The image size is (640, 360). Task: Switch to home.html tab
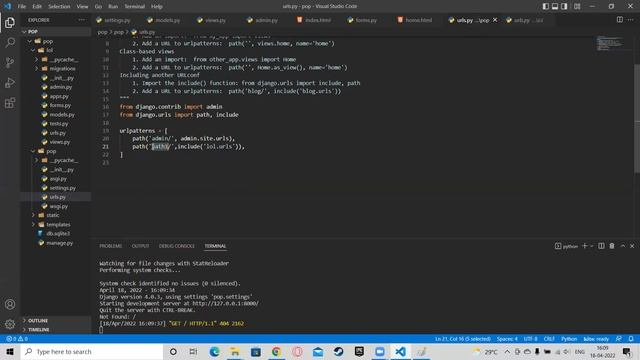[414, 20]
